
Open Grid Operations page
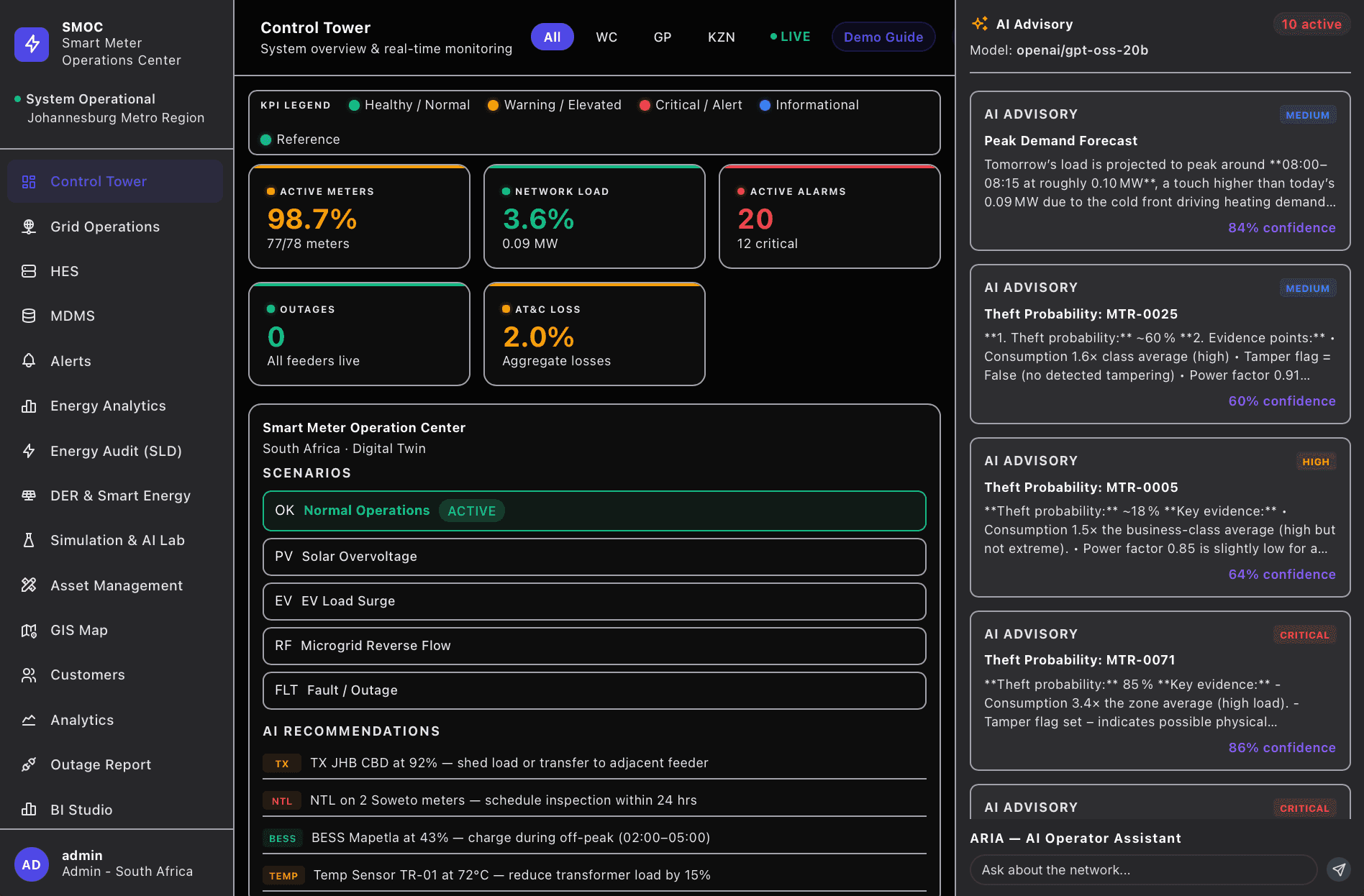115,227
